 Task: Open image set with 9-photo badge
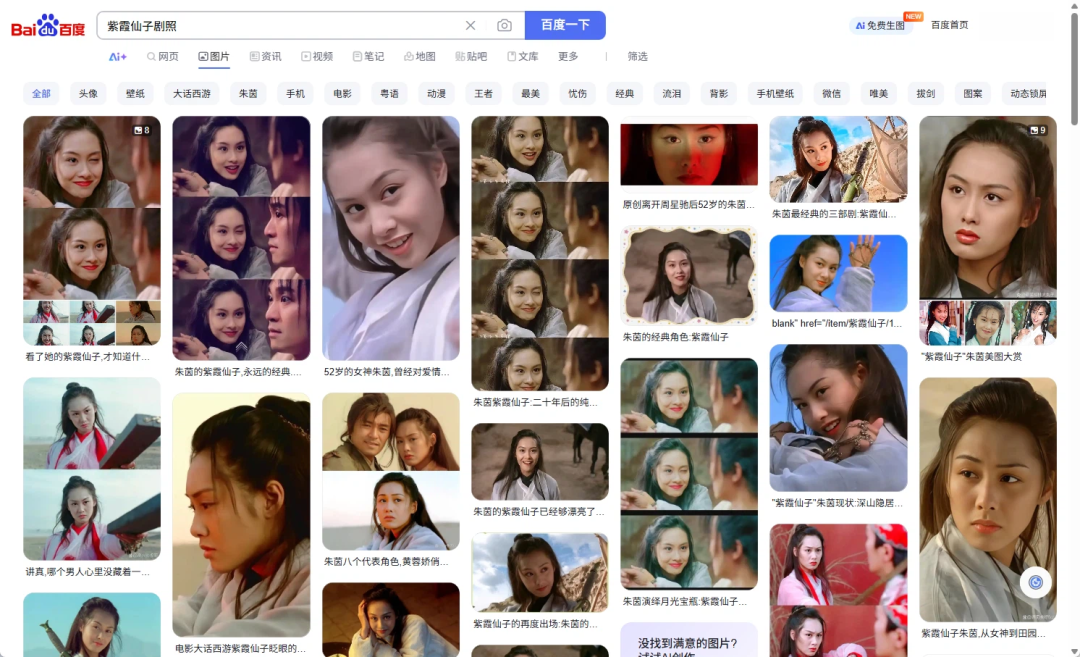click(988, 230)
